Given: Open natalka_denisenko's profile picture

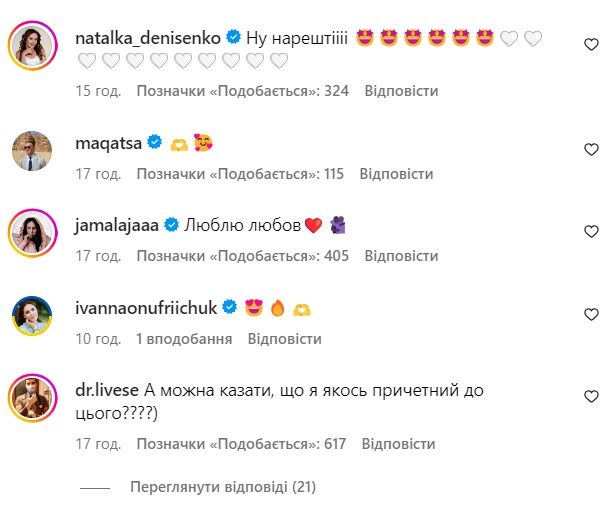Looking at the screenshot, I should pos(31,44).
